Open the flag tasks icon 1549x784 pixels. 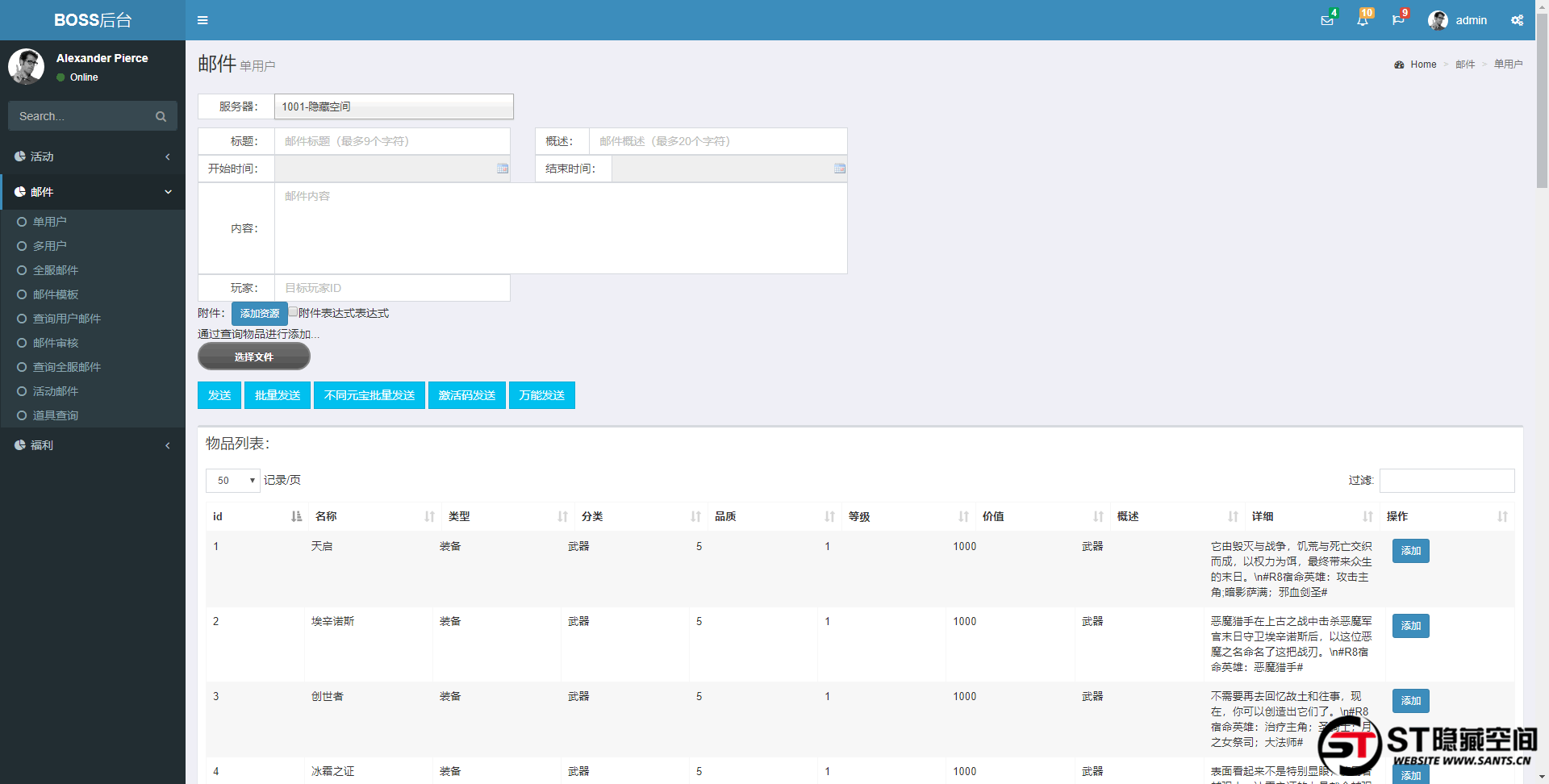pyautogui.click(x=1398, y=20)
